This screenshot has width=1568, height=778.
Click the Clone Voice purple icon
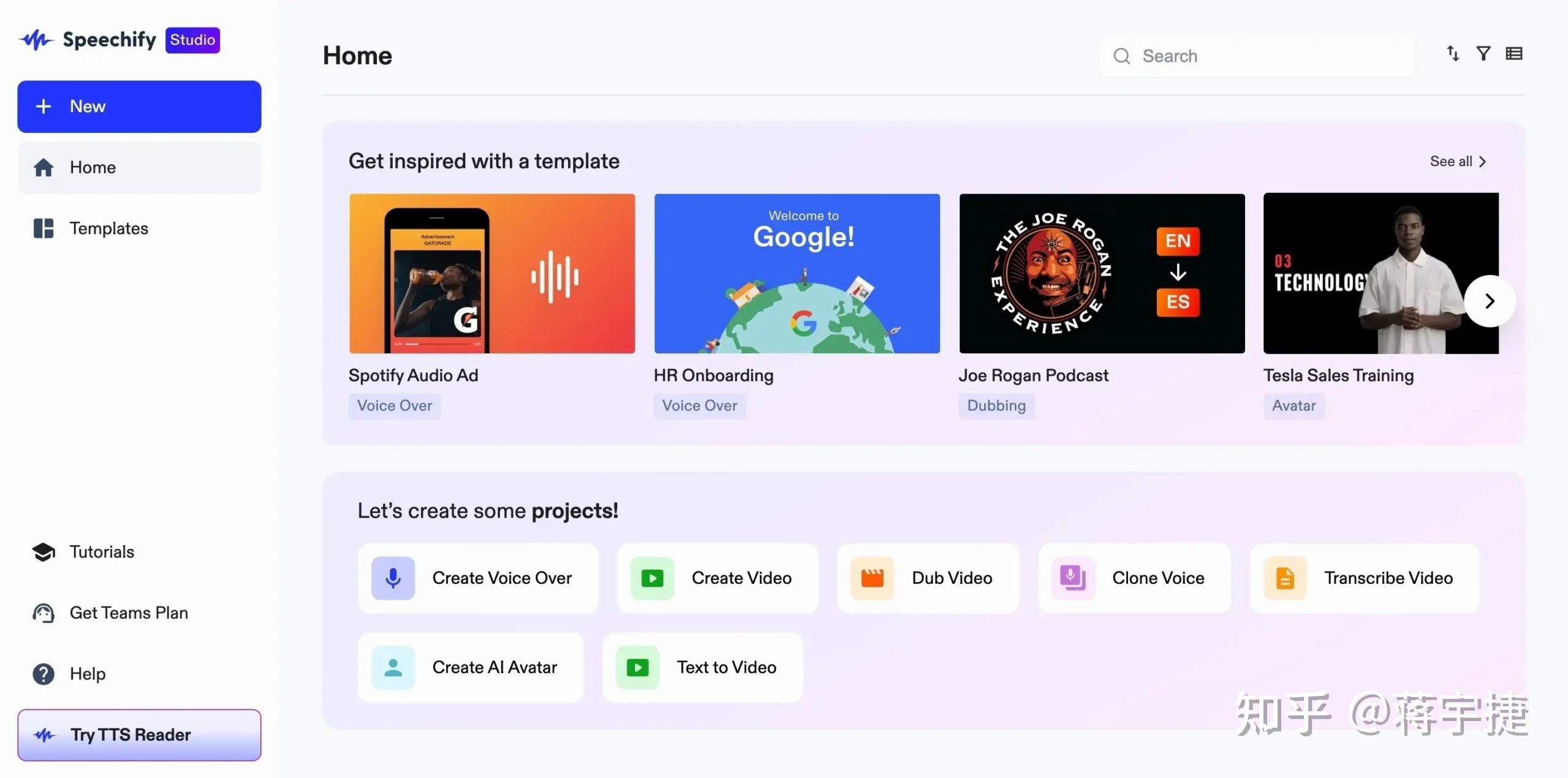(1072, 578)
